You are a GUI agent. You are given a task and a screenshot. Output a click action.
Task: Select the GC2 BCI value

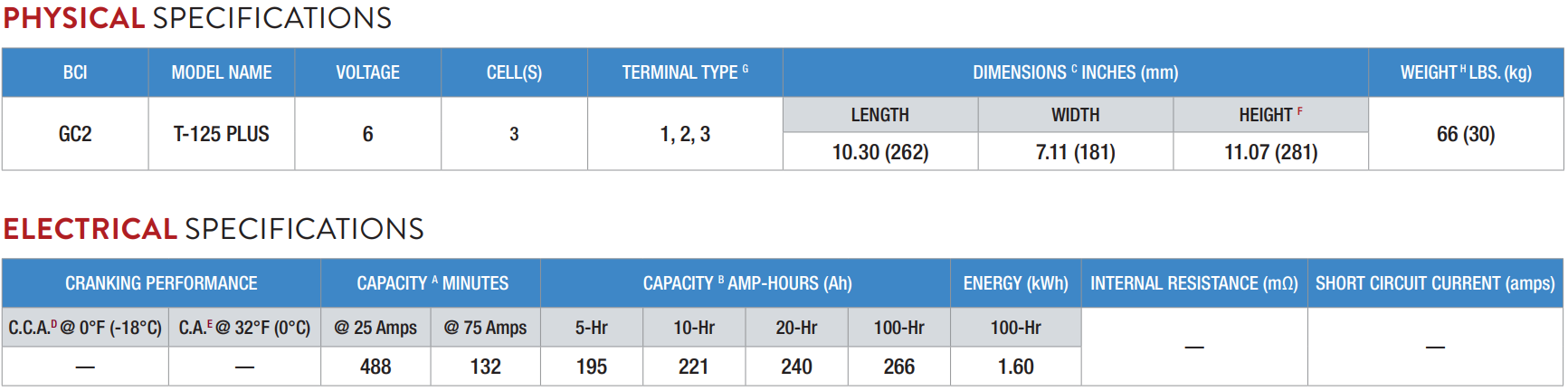click(75, 134)
